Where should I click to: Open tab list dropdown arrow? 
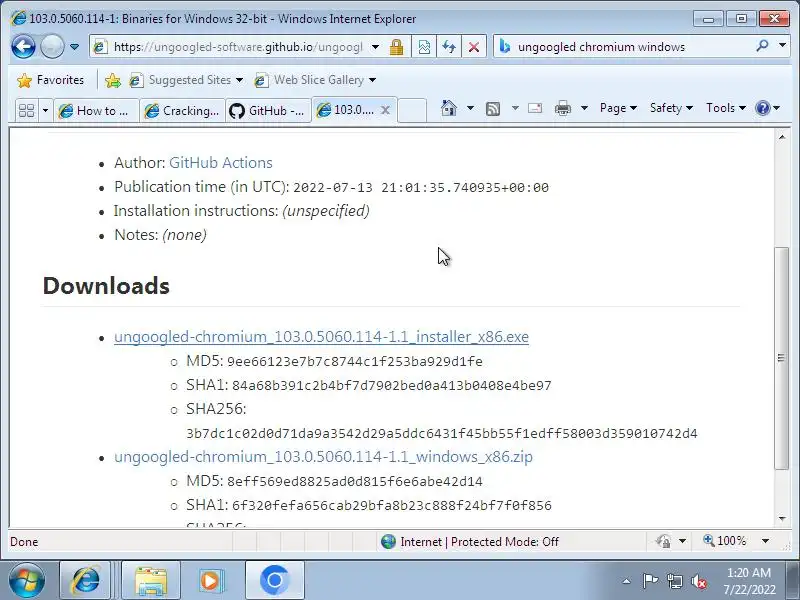pyautogui.click(x=45, y=110)
